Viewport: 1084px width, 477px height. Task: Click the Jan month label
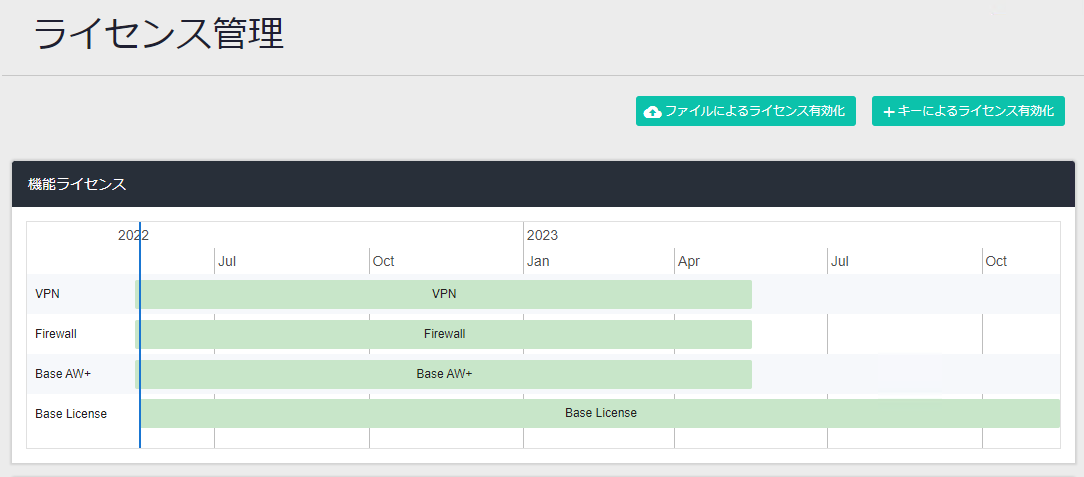coord(538,261)
